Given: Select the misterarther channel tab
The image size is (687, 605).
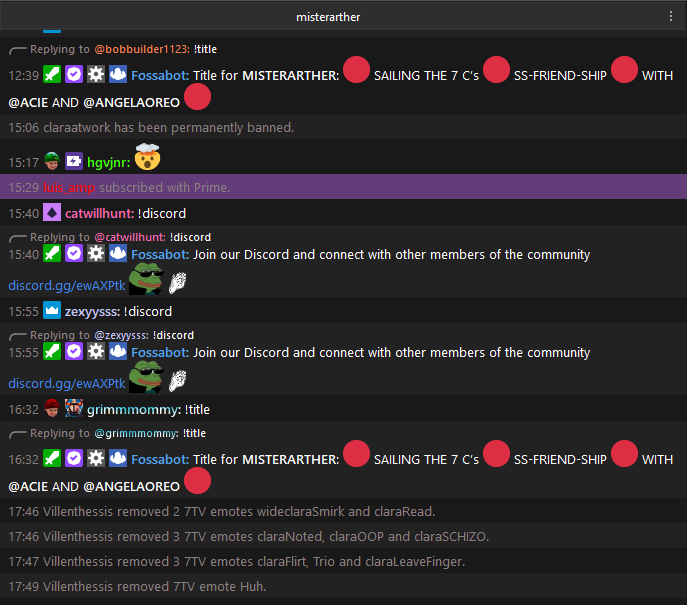Looking at the screenshot, I should (x=328, y=17).
